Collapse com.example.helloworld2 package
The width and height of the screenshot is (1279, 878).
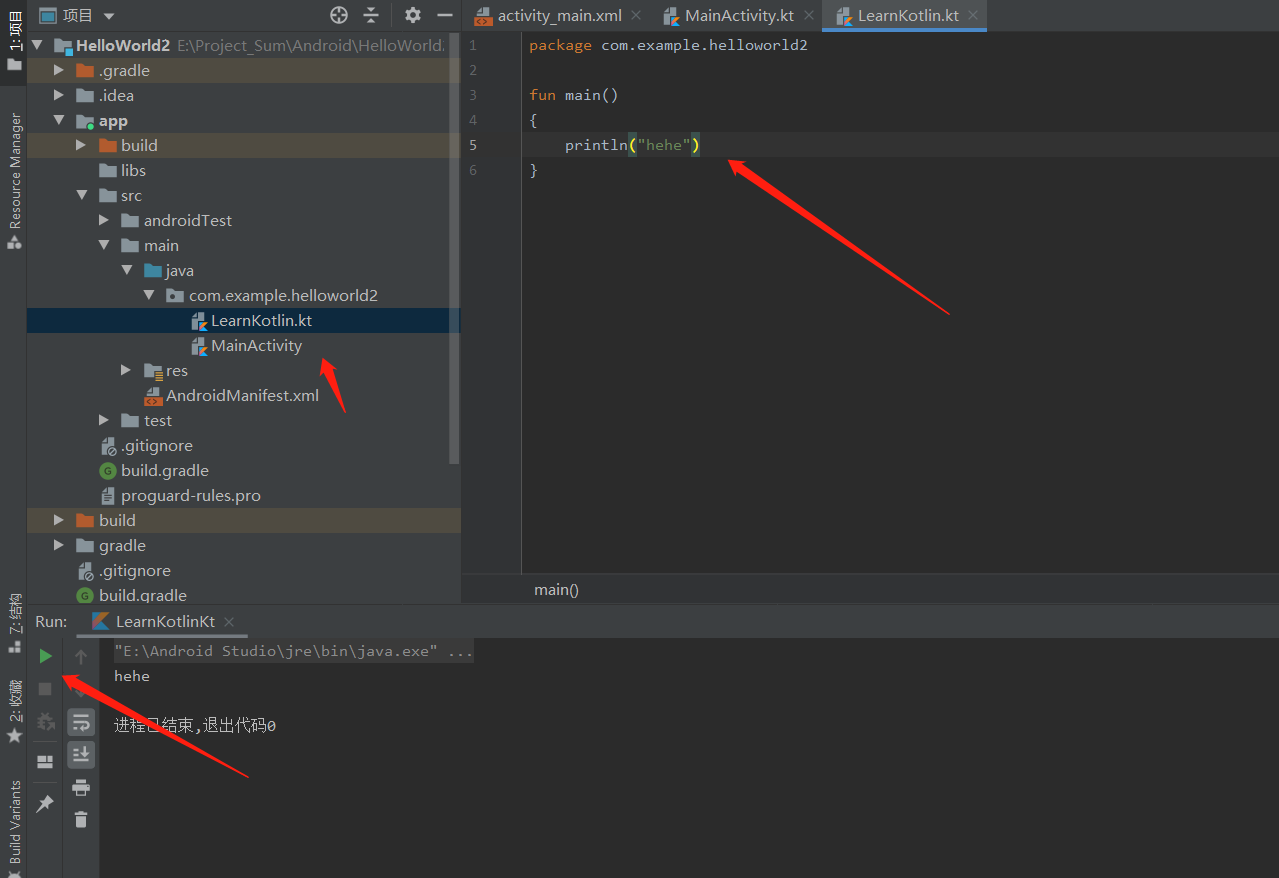point(148,295)
